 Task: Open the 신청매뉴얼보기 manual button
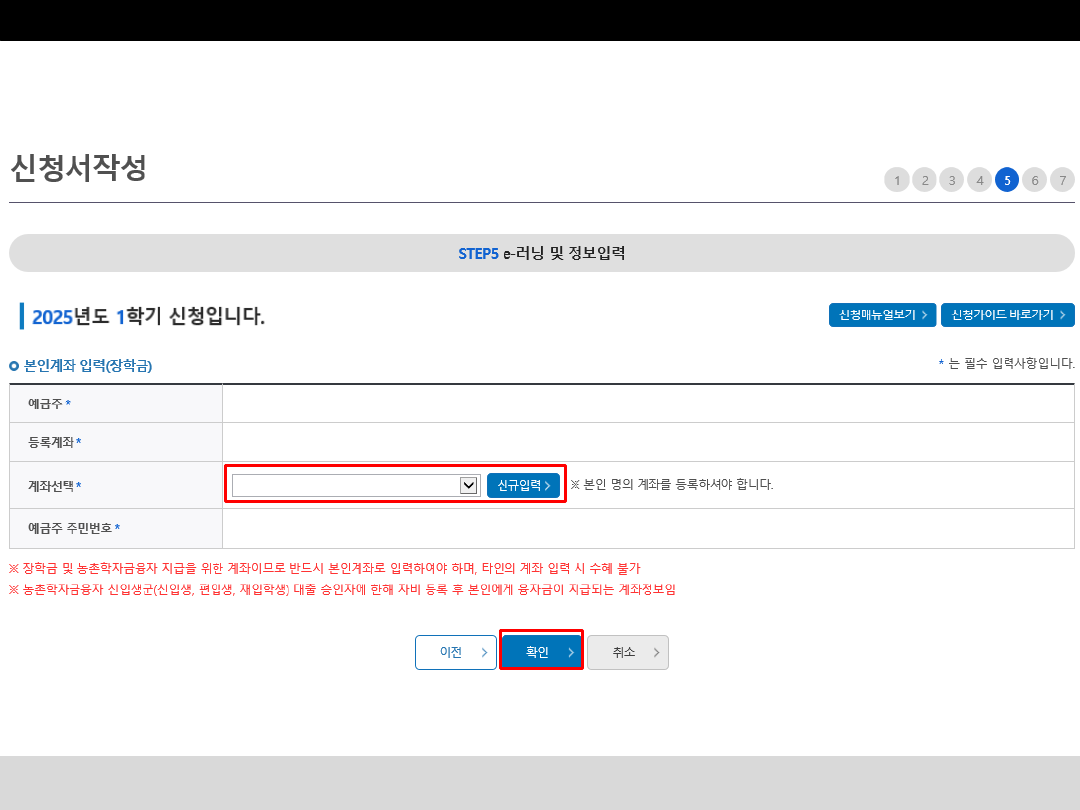tap(882, 315)
